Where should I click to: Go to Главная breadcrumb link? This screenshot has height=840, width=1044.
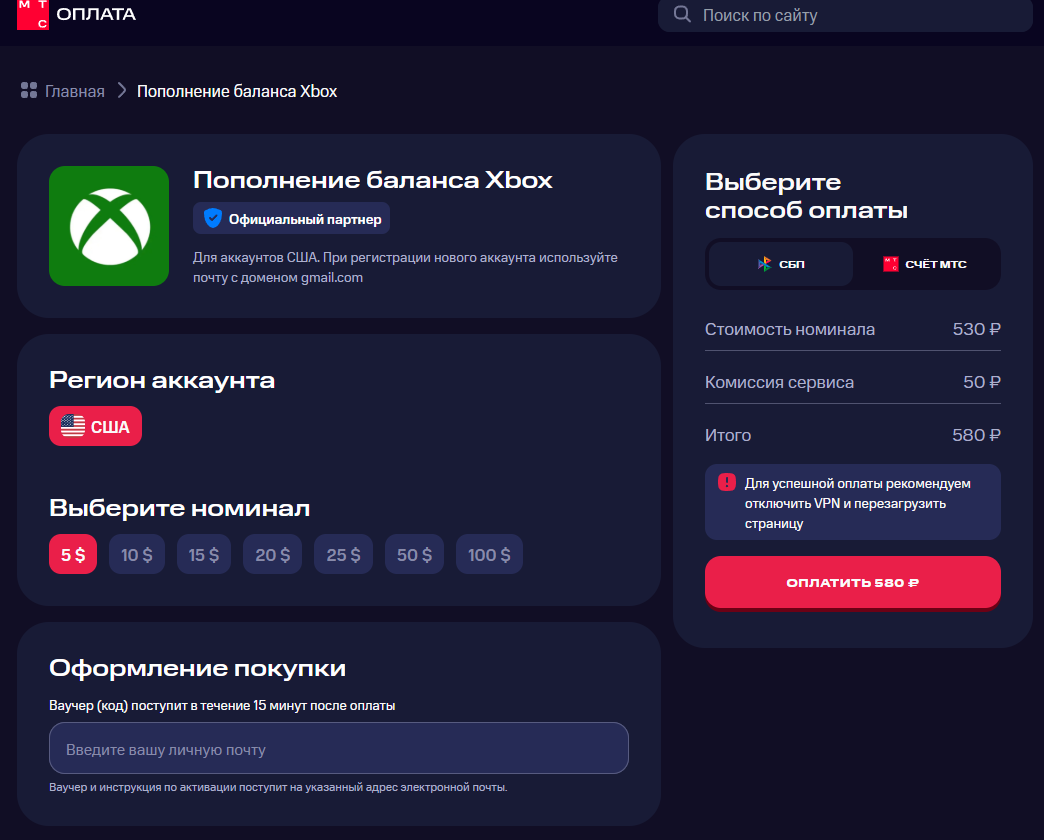click(x=75, y=91)
